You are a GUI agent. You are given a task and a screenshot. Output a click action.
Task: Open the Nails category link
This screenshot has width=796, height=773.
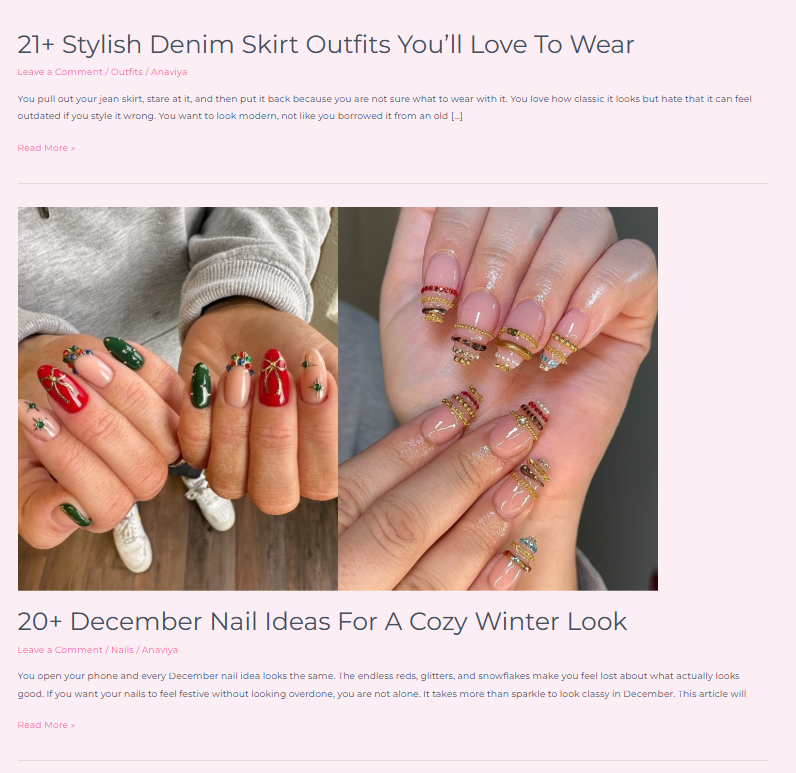[122, 650]
